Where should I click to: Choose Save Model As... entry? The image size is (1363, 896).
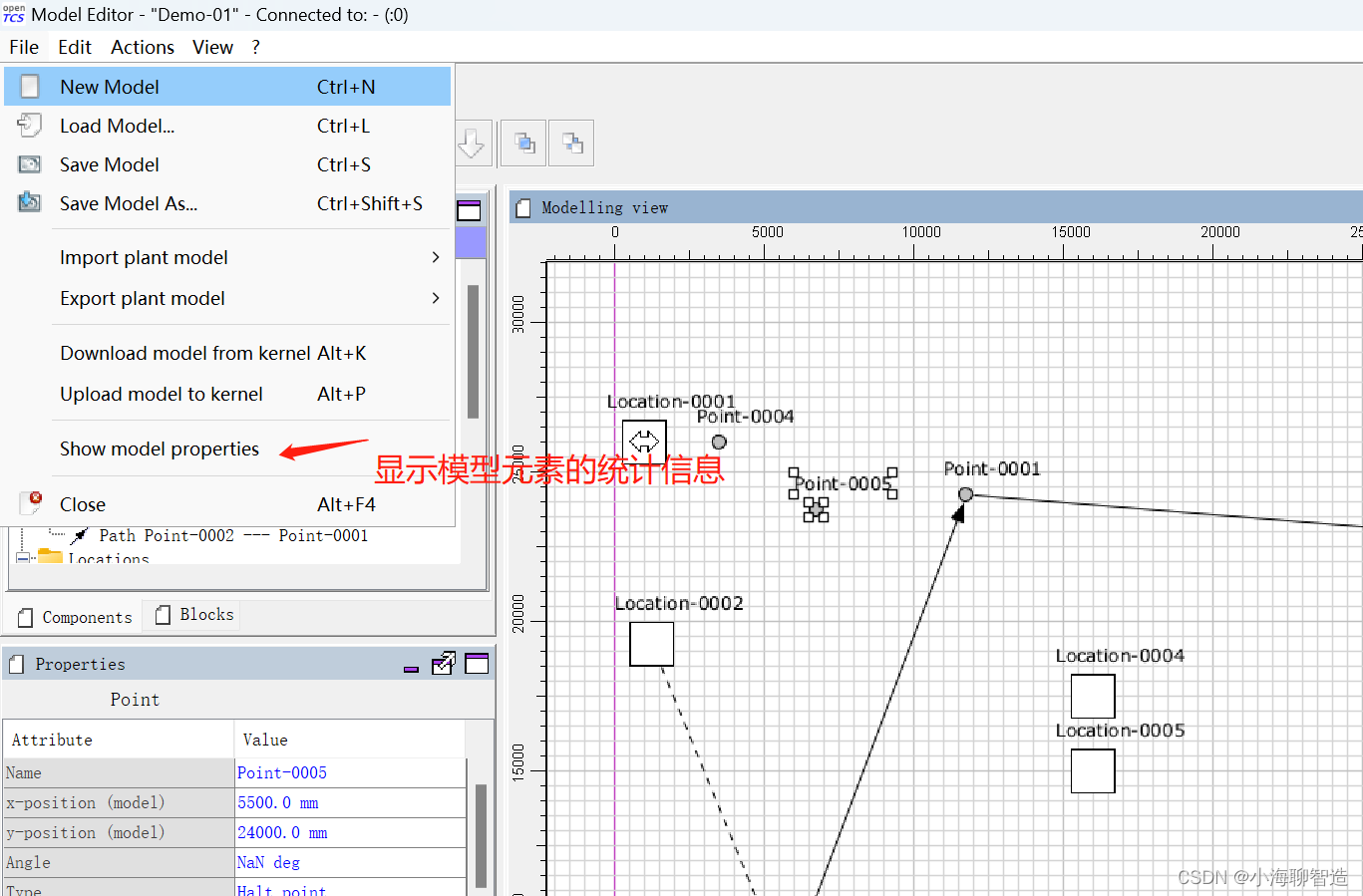click(x=227, y=203)
